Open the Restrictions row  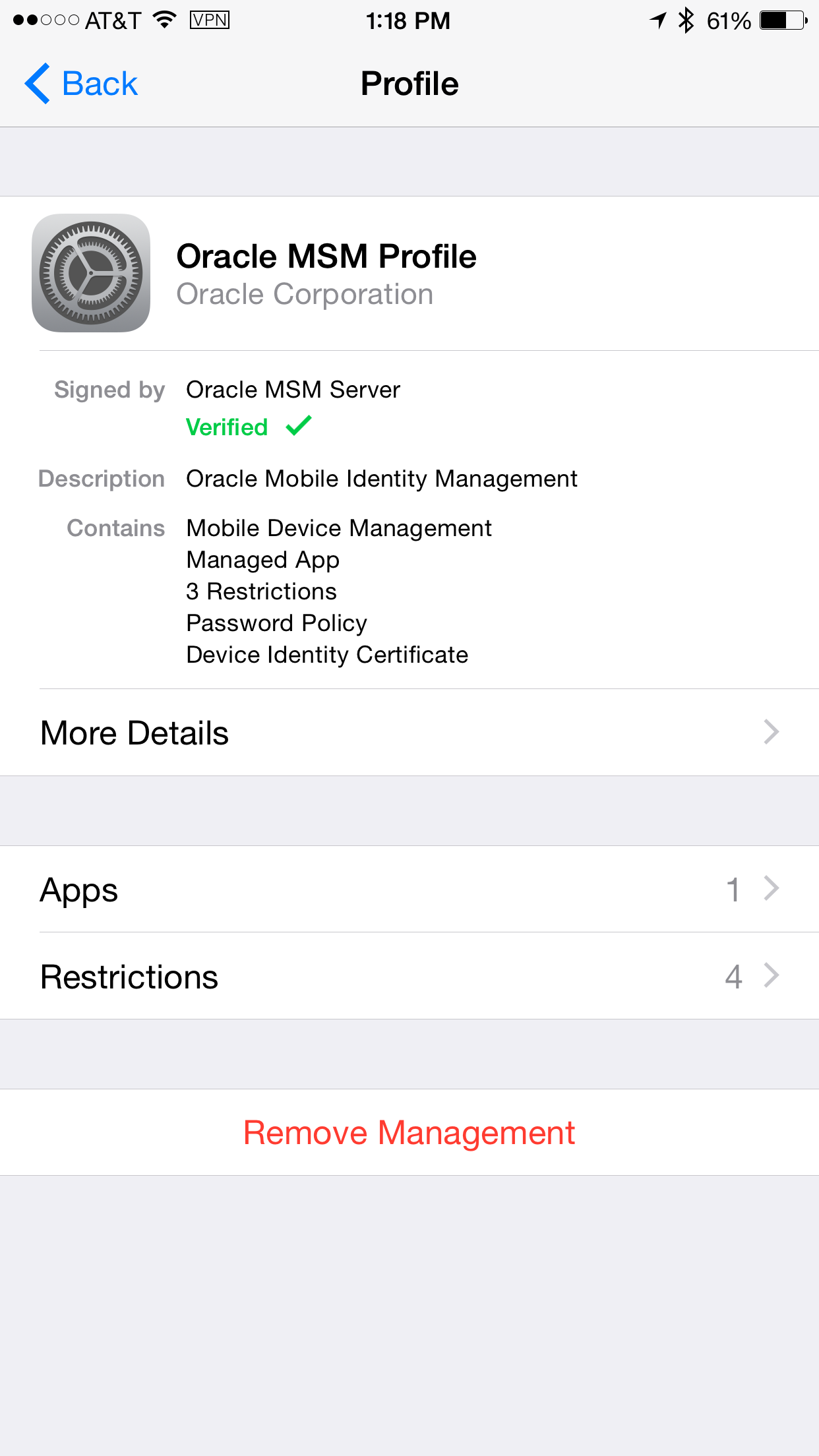[x=409, y=976]
